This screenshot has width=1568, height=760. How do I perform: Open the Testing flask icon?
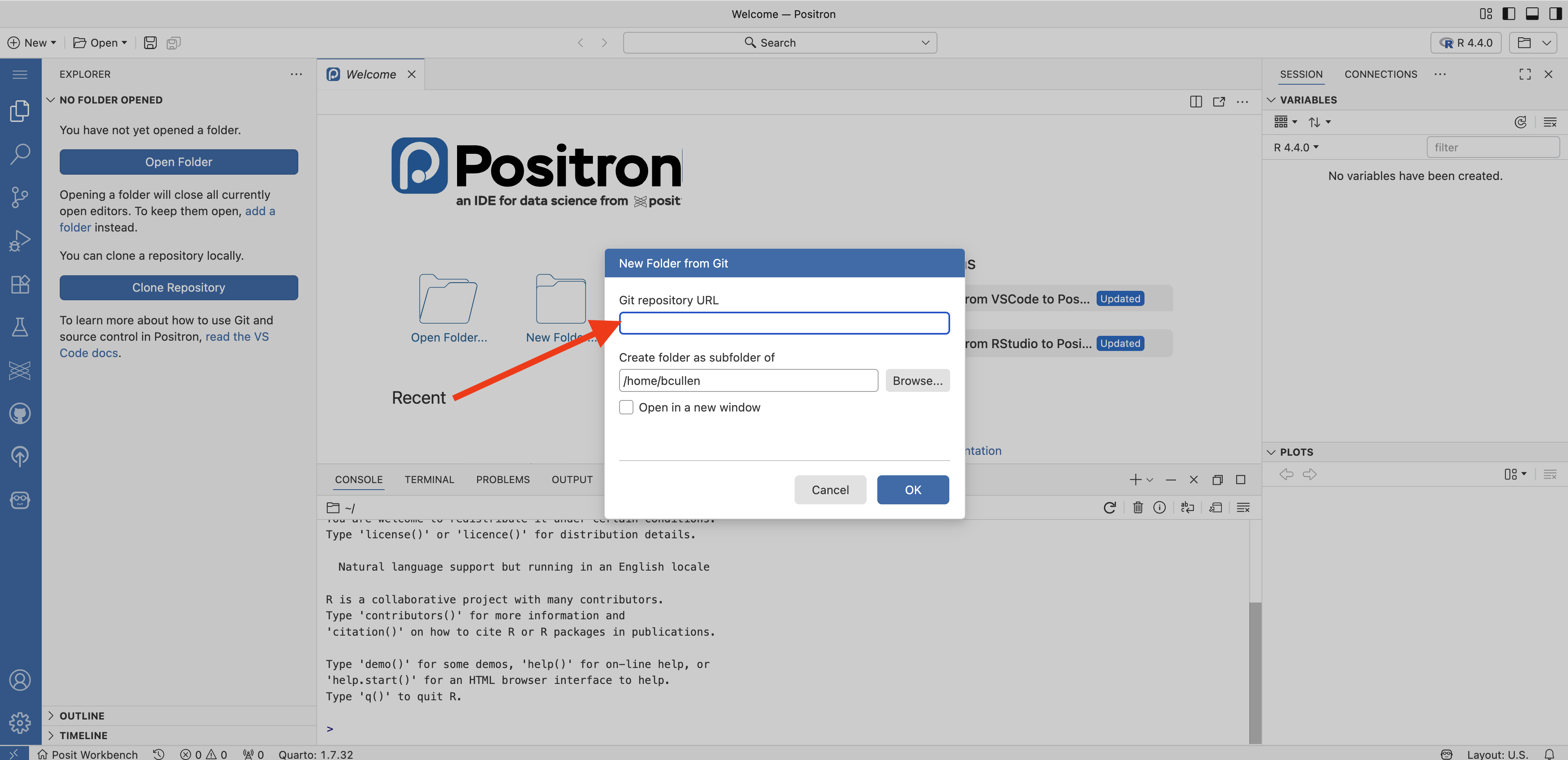20,327
